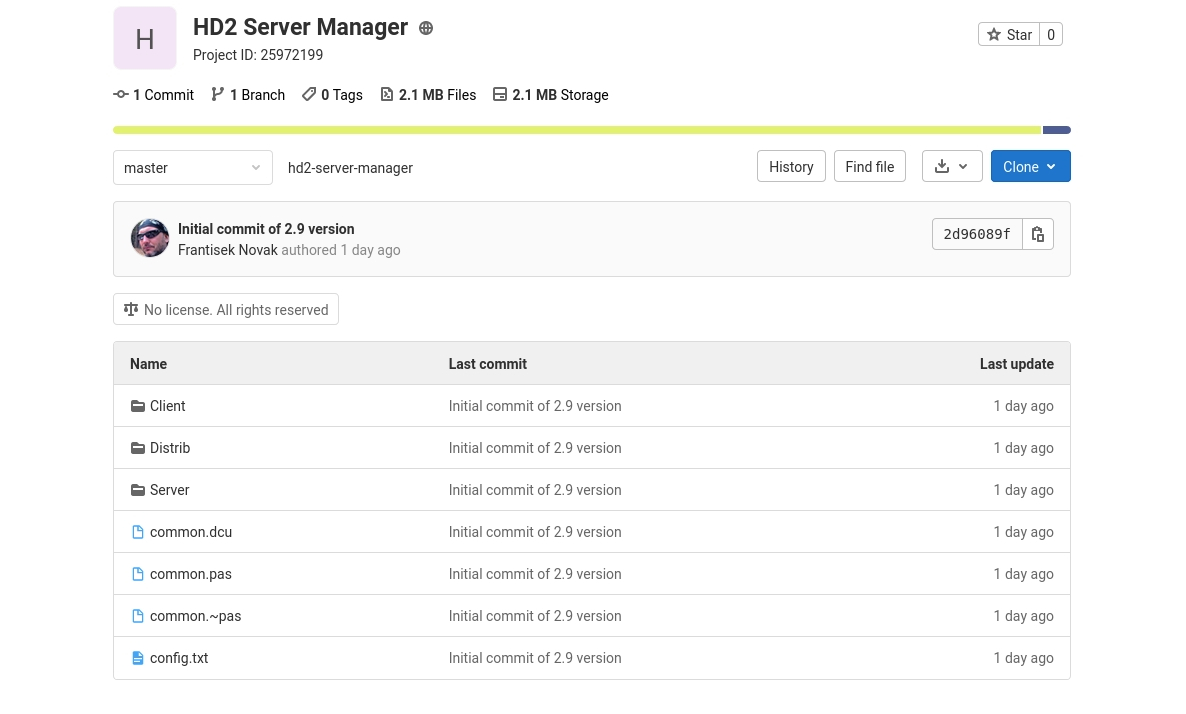Click the scales icon for license
This screenshot has height=714, width=1186.
pyautogui.click(x=131, y=310)
